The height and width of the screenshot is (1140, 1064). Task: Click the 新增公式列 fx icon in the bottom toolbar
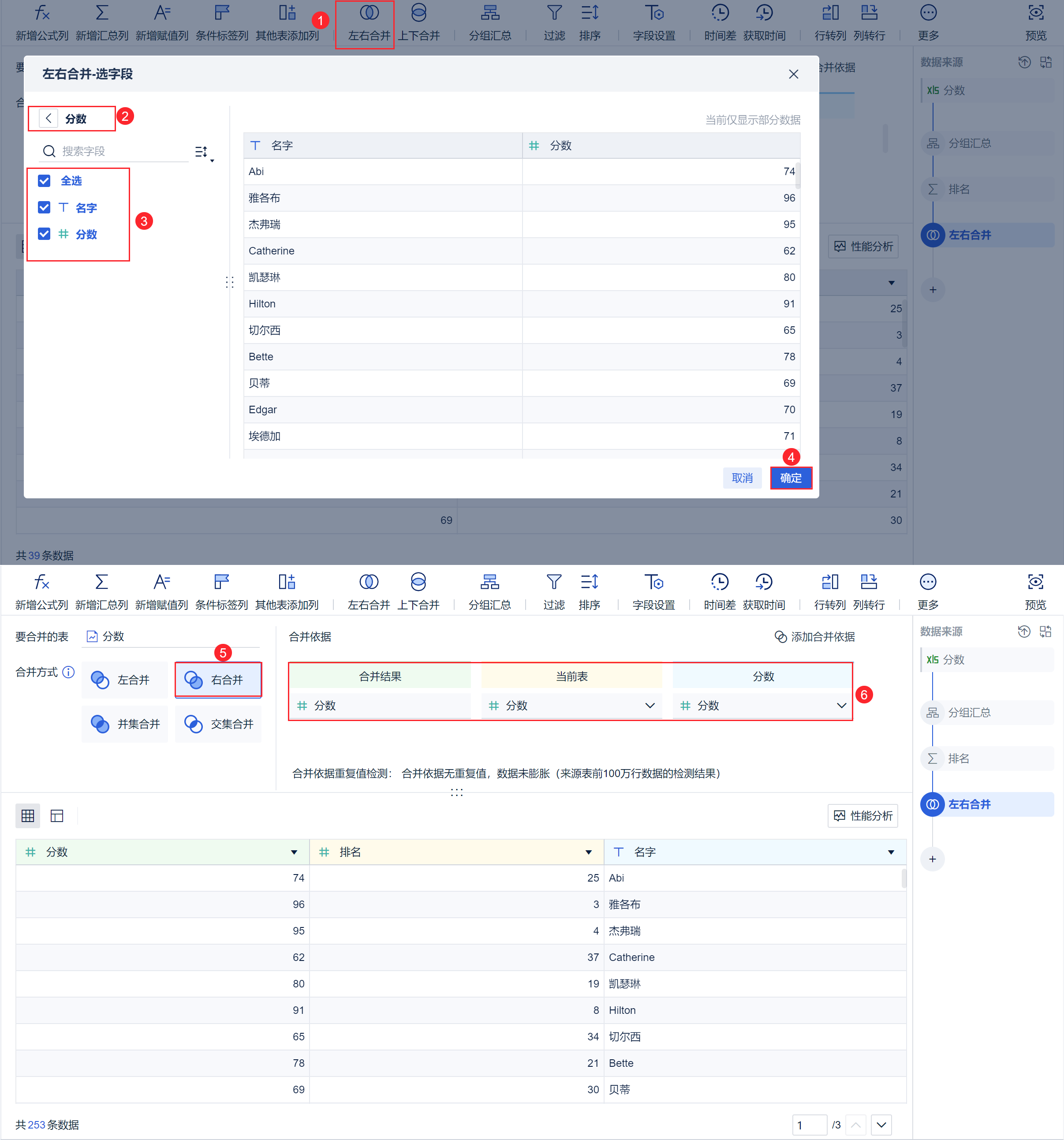(x=41, y=583)
